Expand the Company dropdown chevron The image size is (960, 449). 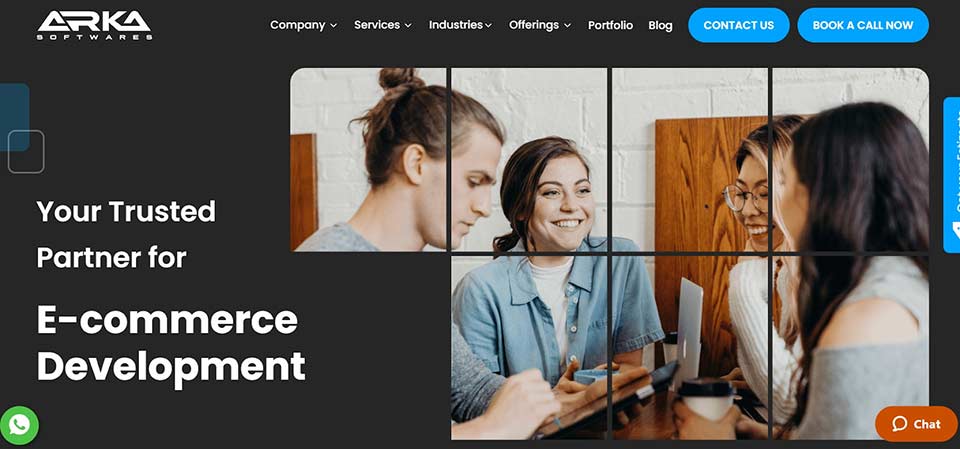click(334, 26)
